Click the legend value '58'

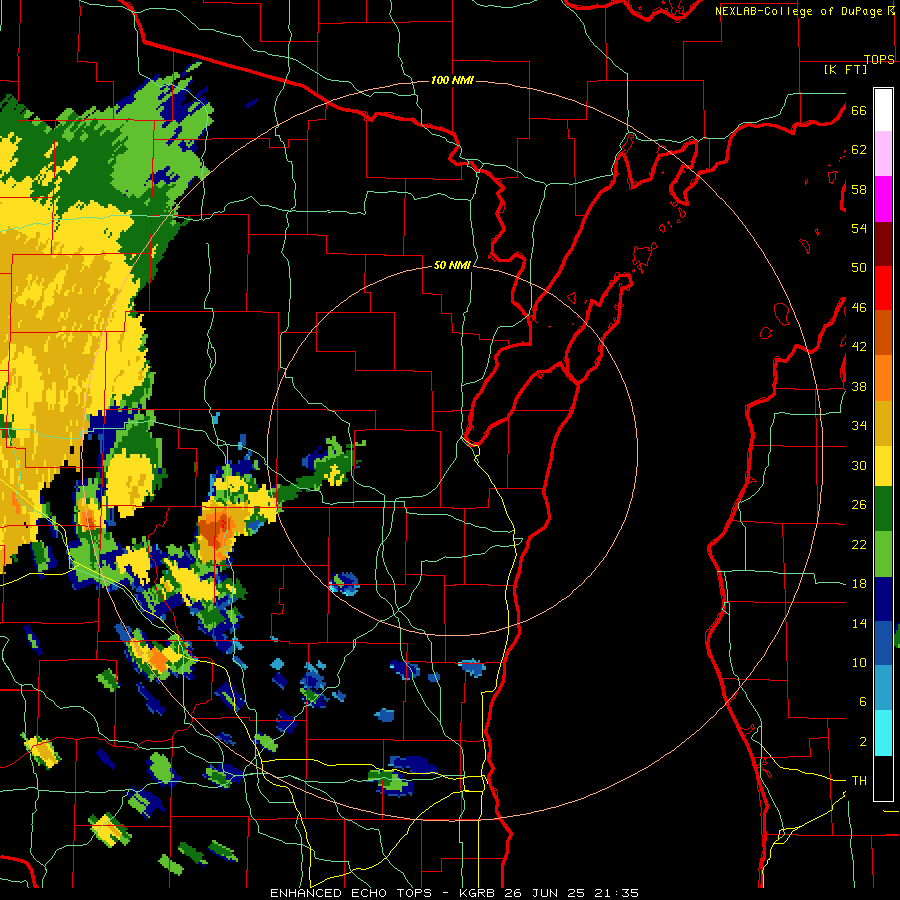tap(859, 189)
